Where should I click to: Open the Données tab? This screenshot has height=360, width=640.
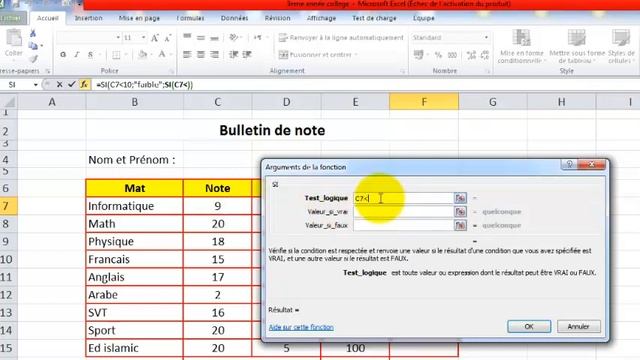pyautogui.click(x=234, y=18)
